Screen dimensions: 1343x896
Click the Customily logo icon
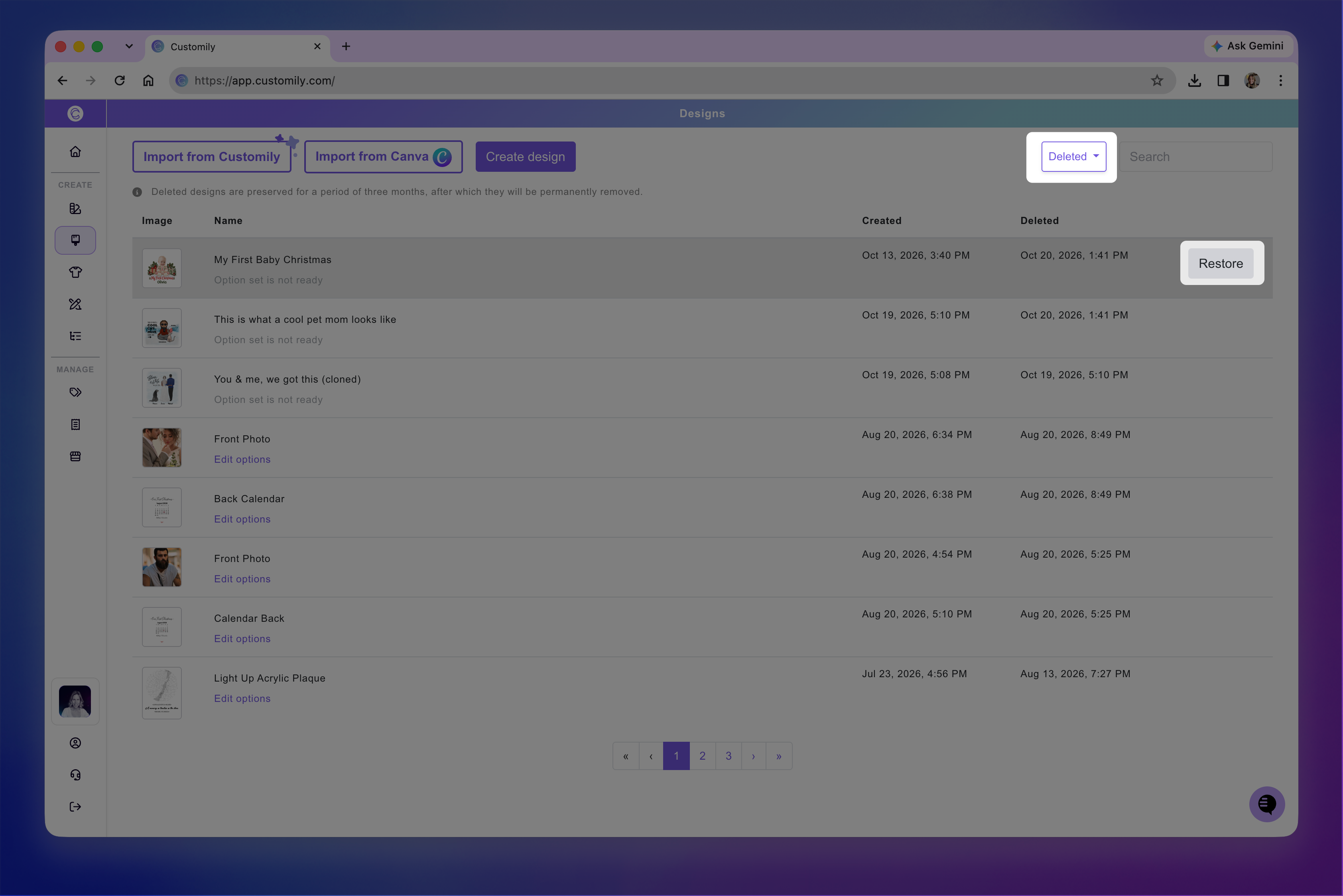pos(75,114)
